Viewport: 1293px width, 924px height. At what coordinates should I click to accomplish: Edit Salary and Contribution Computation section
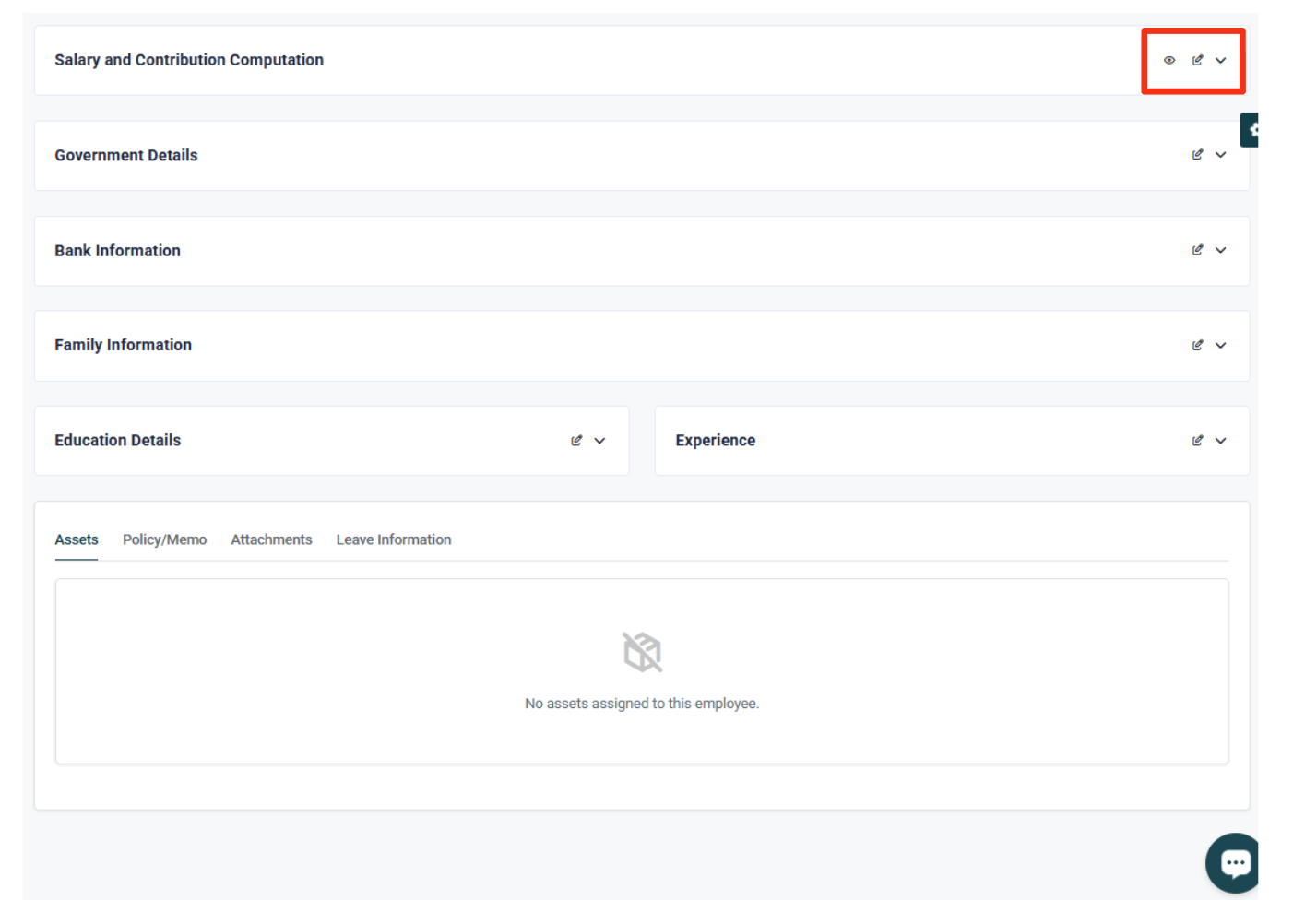coord(1197,61)
